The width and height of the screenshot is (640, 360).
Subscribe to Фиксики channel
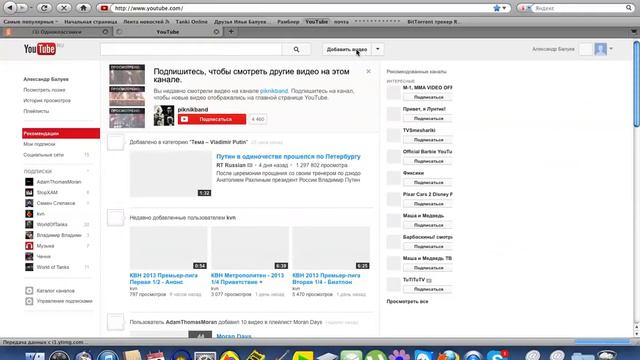tap(428, 182)
